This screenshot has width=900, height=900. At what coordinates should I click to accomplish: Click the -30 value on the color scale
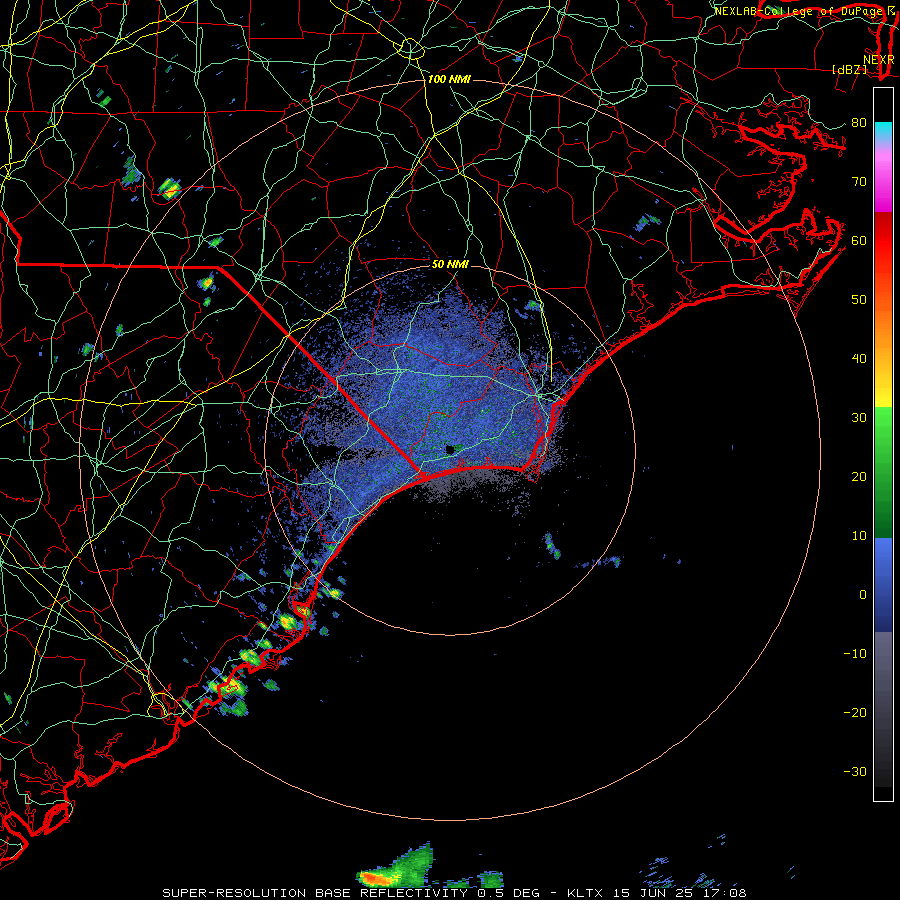pos(855,773)
